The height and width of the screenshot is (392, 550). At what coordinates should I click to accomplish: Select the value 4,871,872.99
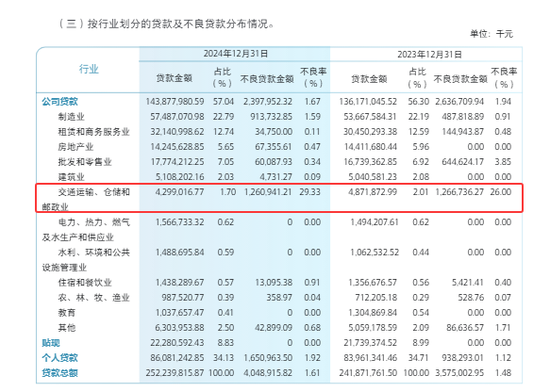click(373, 192)
